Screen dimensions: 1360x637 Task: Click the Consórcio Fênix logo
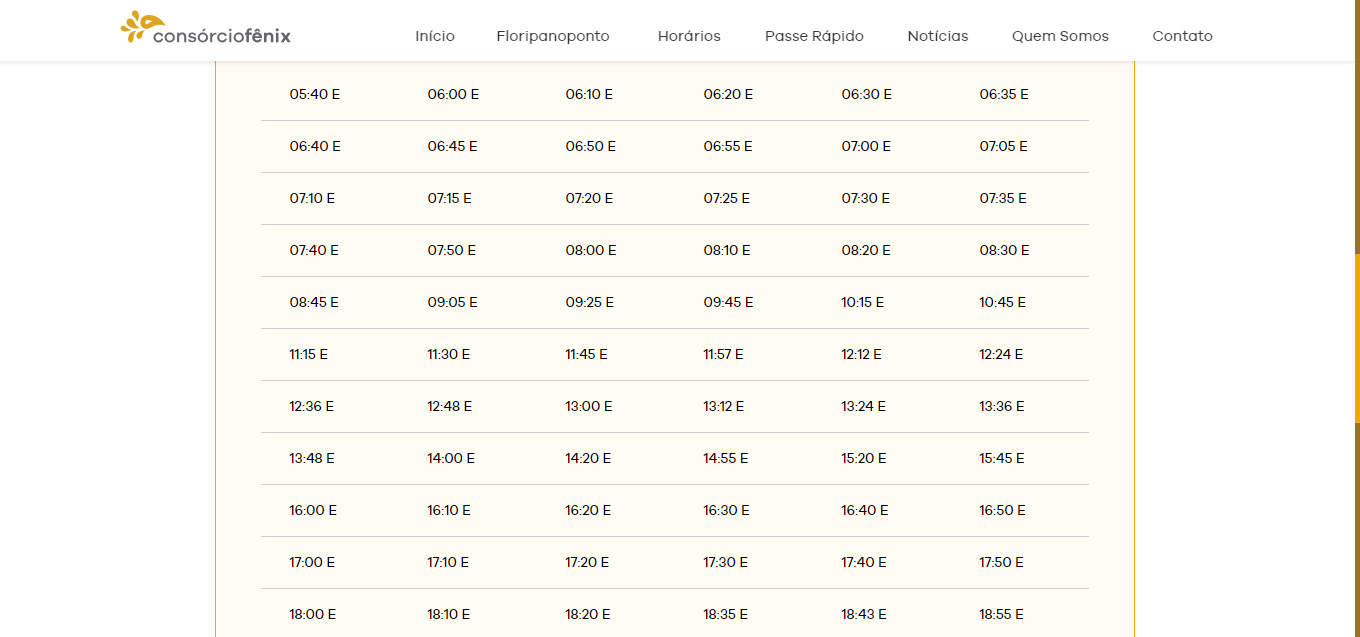206,29
